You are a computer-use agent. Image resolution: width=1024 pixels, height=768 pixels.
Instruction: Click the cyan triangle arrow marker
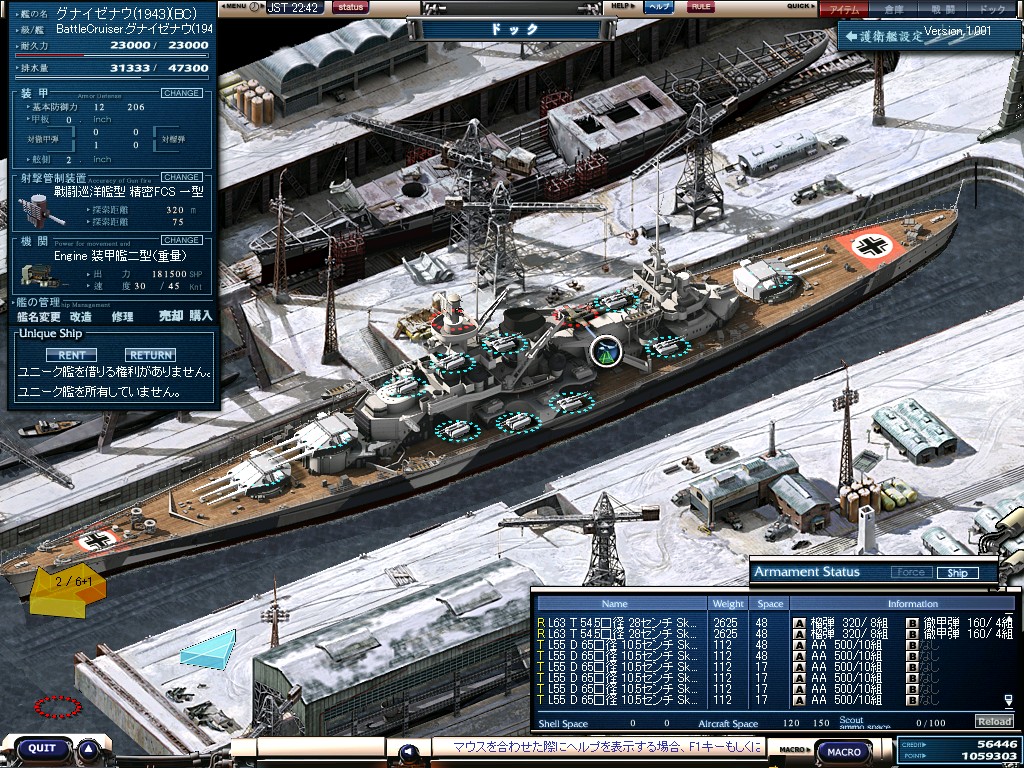(208, 650)
